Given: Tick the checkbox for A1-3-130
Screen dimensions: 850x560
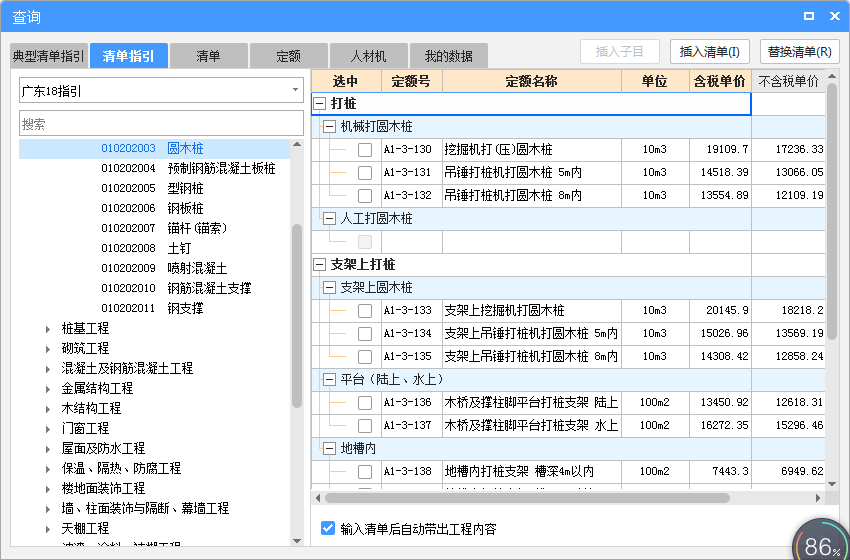Looking at the screenshot, I should 365,150.
